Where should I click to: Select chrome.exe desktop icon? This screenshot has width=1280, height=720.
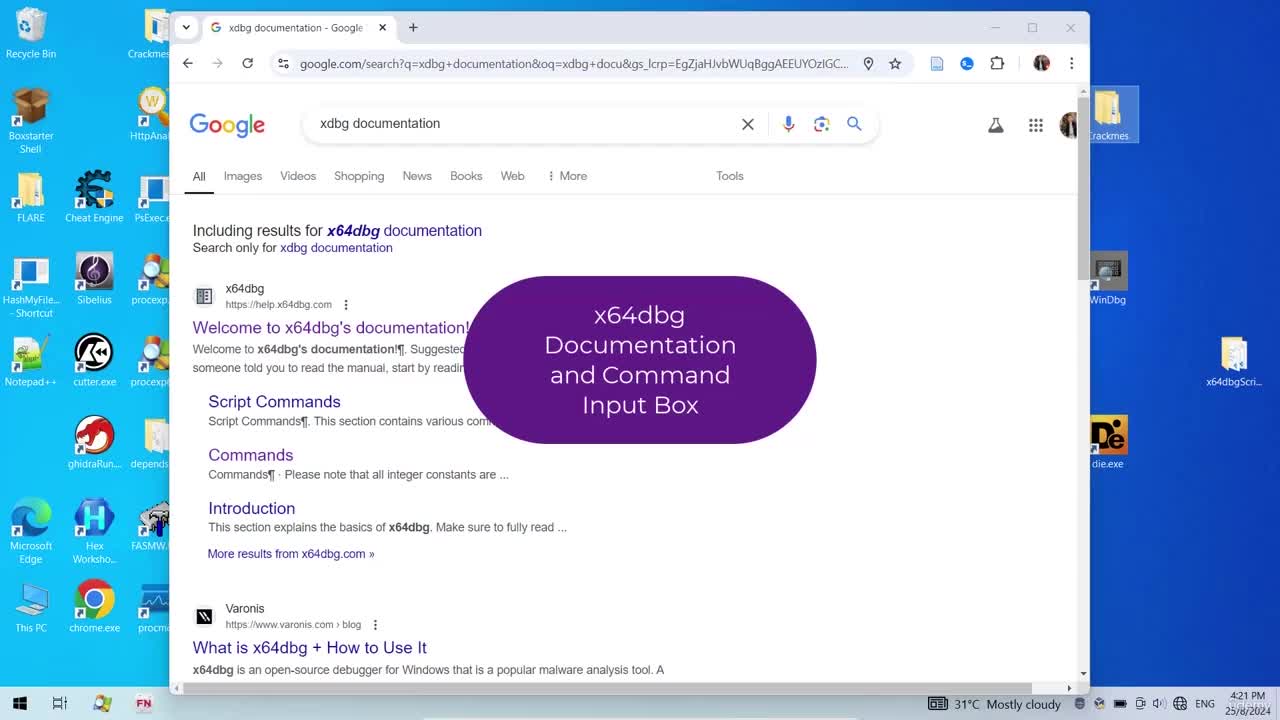point(94,607)
